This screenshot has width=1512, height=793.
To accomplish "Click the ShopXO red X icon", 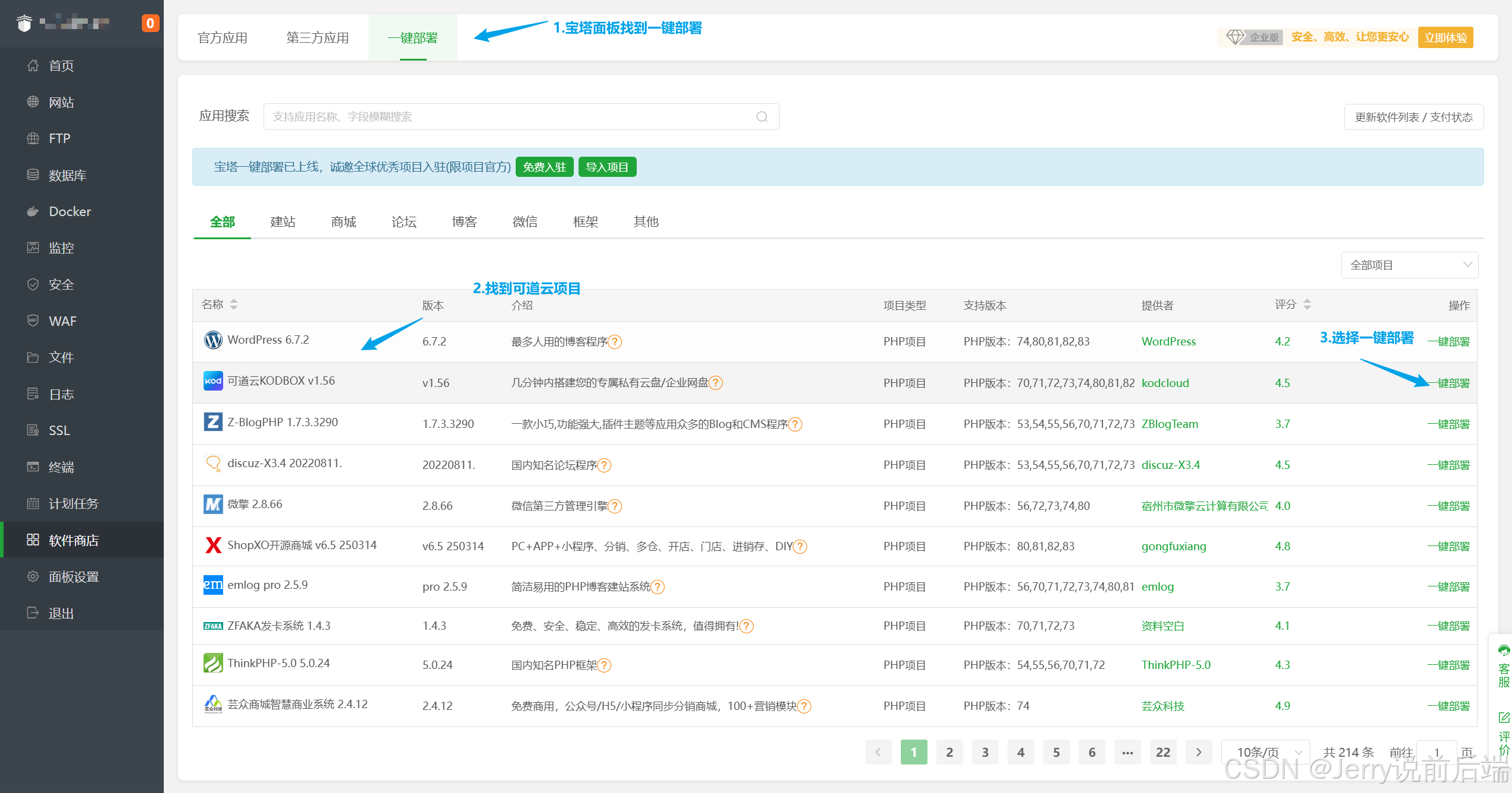I will 213,545.
